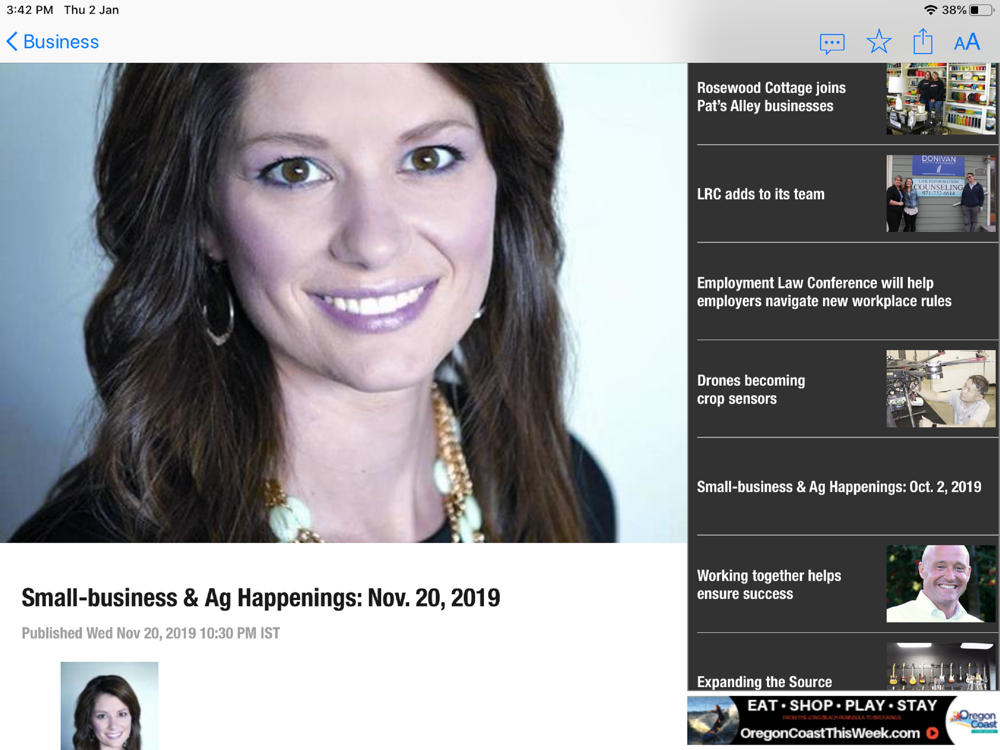Viewport: 1000px width, 750px height.
Task: Tap the drone workshop thumbnail image
Action: [x=941, y=389]
